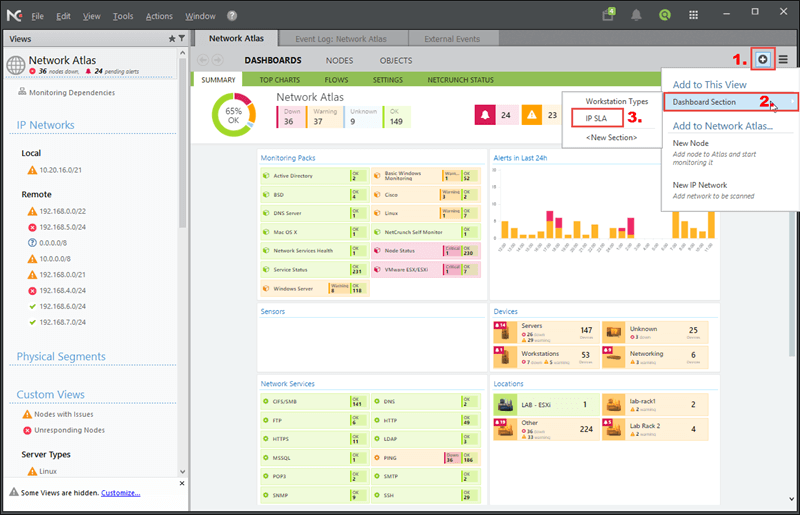The image size is (800, 515).
Task: Select the NODES view
Action: click(x=339, y=60)
